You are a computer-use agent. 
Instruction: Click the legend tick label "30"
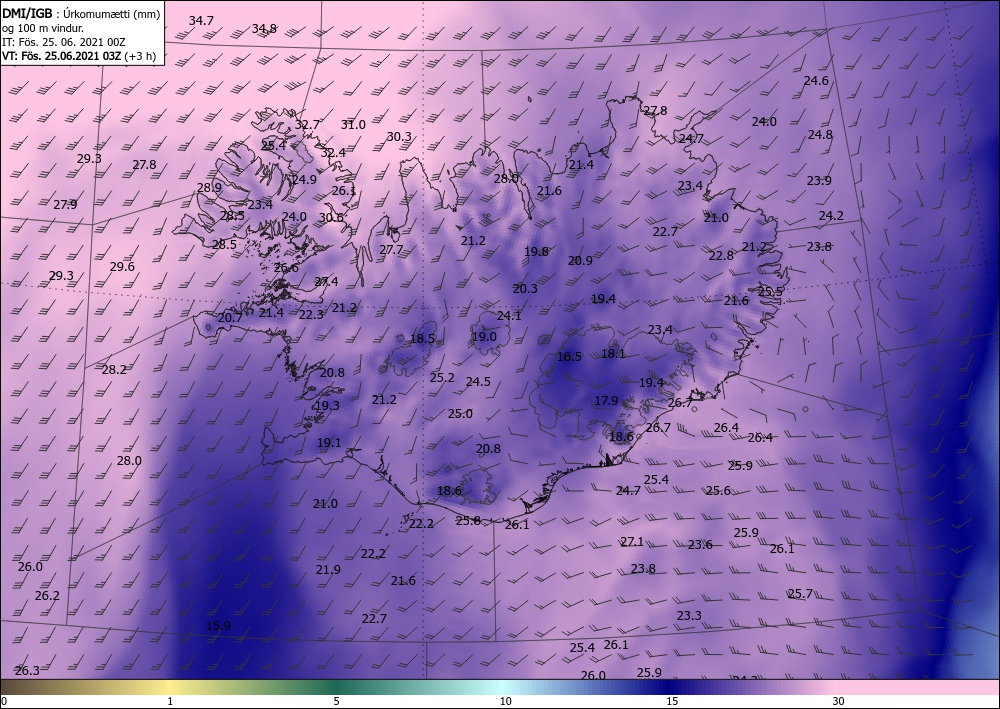(839, 701)
